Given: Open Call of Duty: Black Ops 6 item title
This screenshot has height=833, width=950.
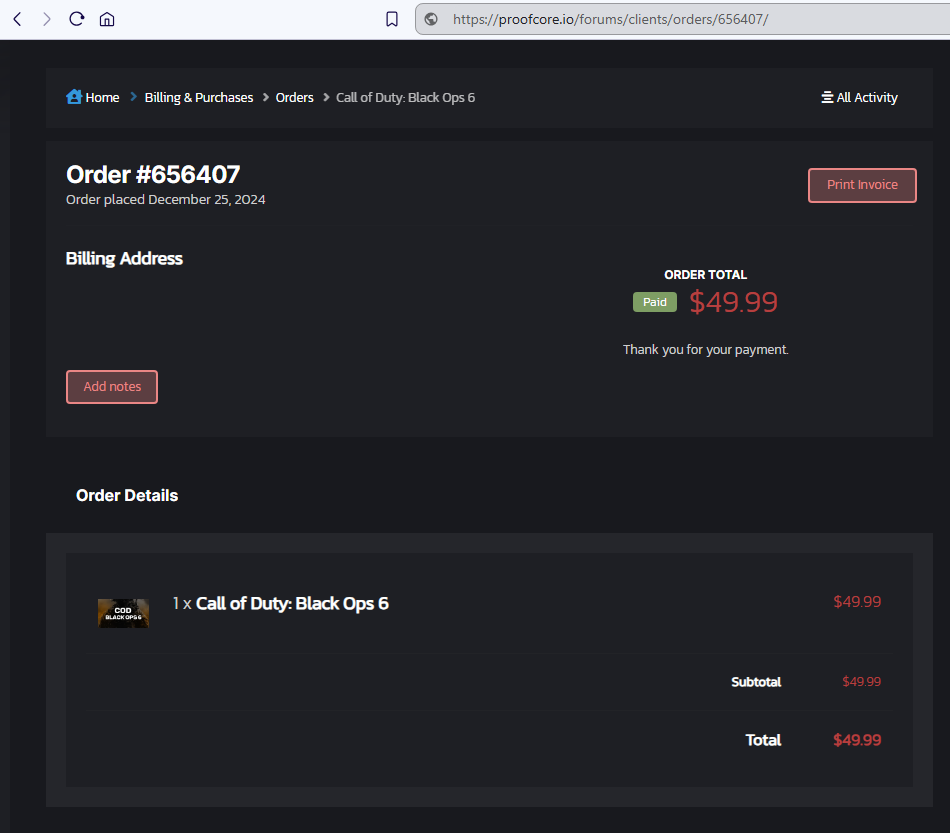Looking at the screenshot, I should 292,603.
